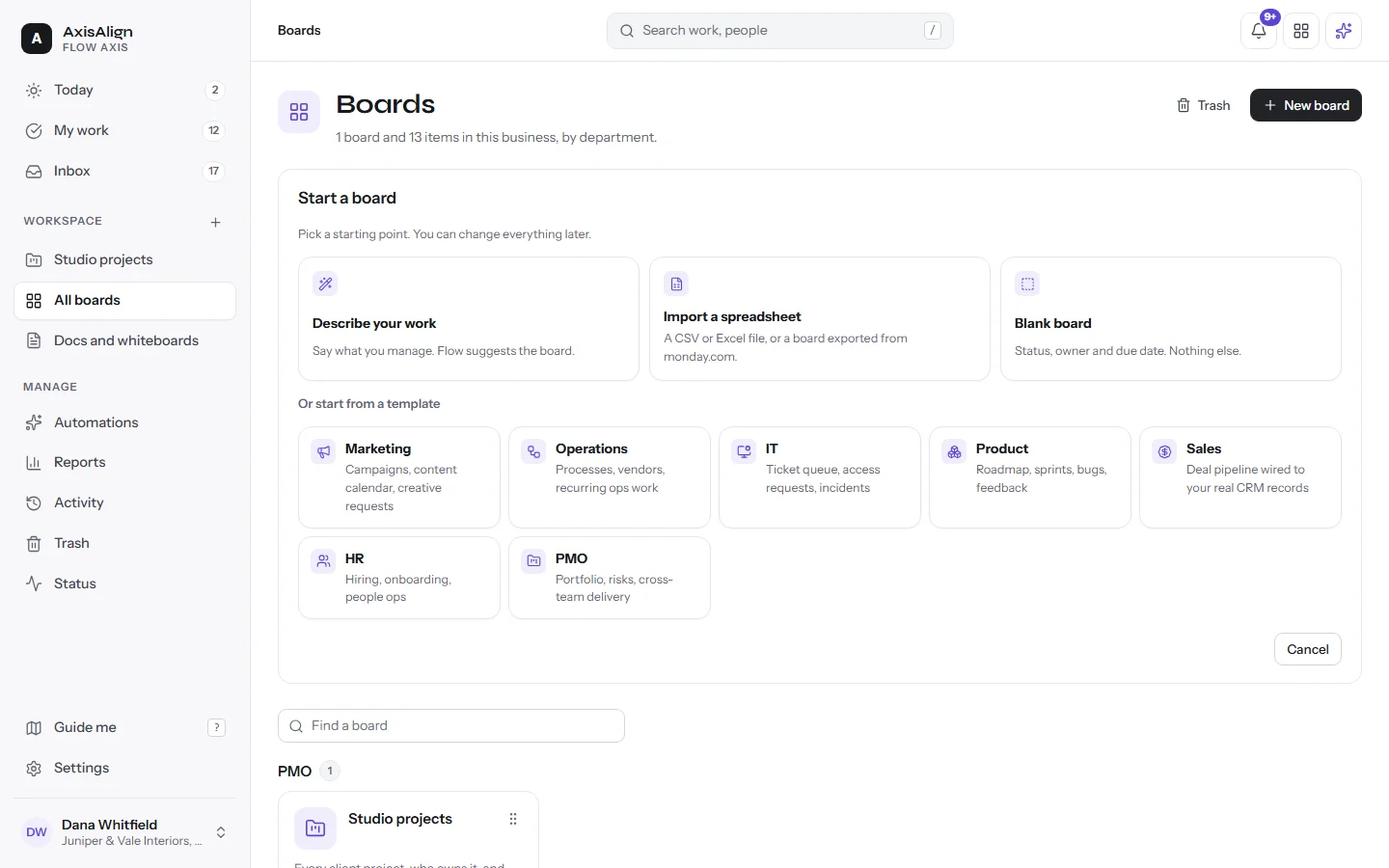Click the magic wand icon in Describe your work

(325, 284)
